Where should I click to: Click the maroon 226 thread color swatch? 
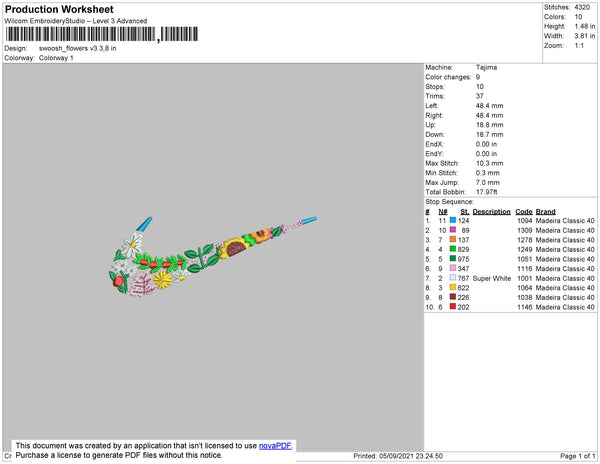pos(453,297)
